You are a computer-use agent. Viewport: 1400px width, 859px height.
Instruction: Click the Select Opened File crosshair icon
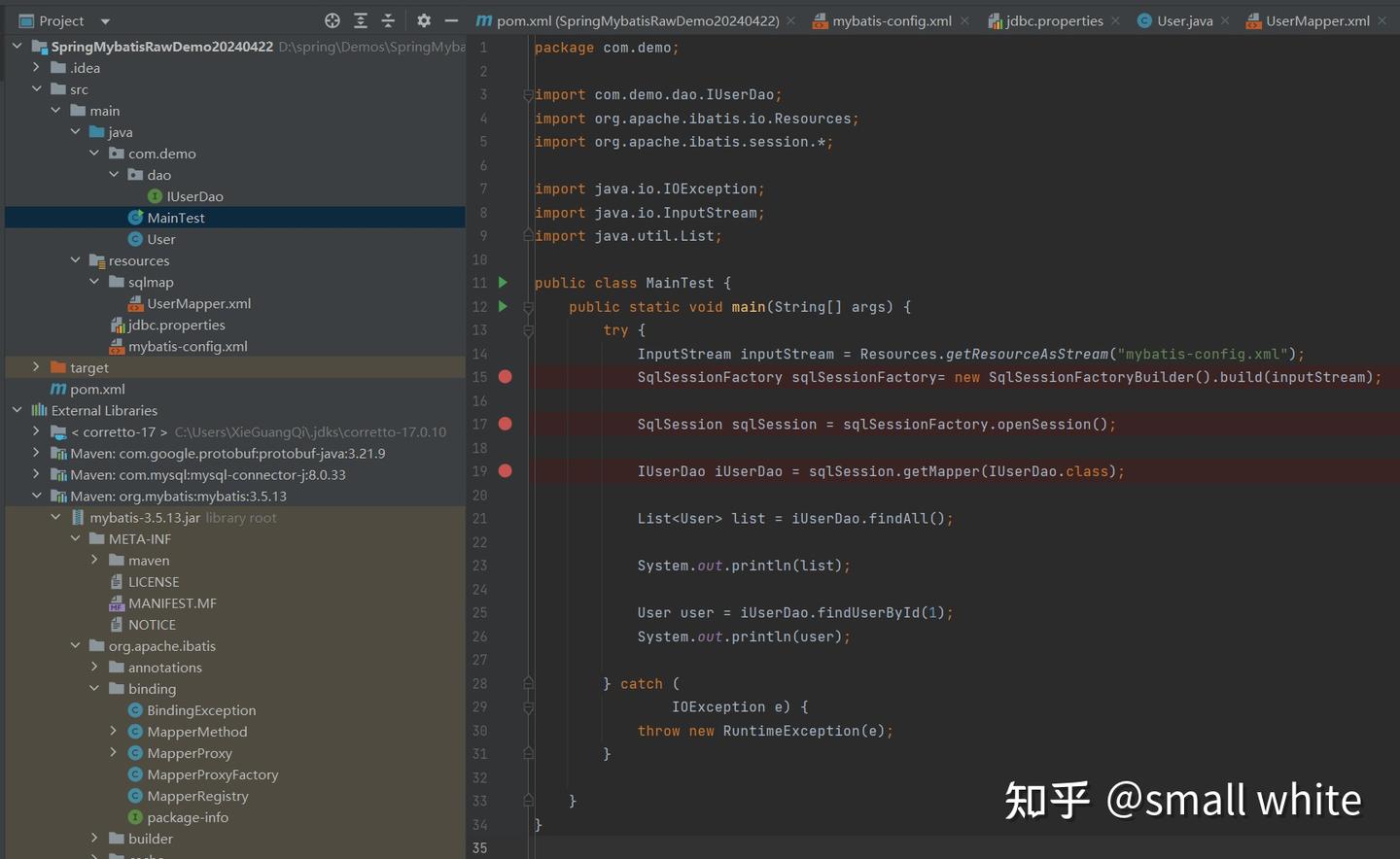click(x=332, y=19)
